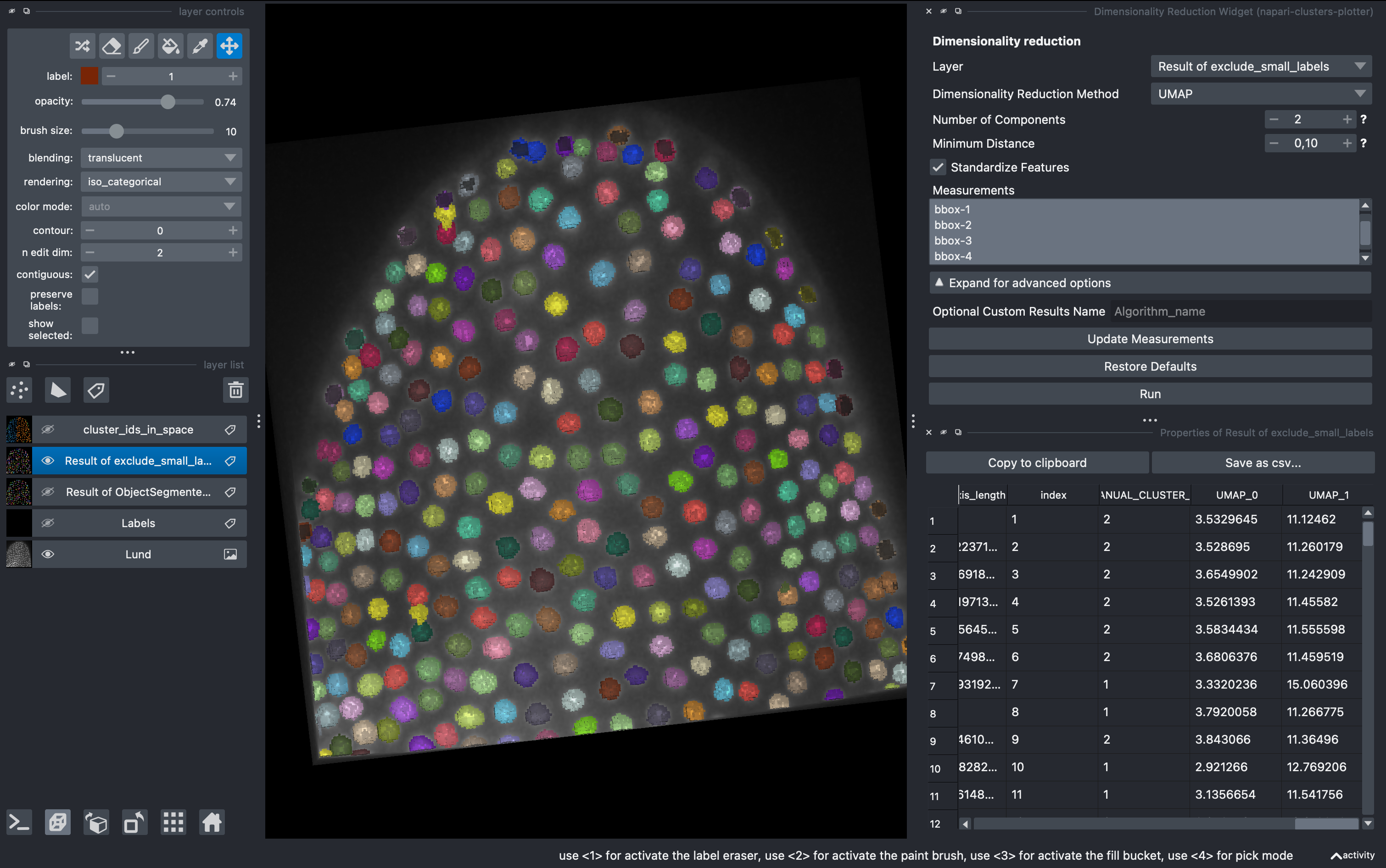Toggle grid mode view
Viewport: 1386px width, 868px height.
point(173,823)
